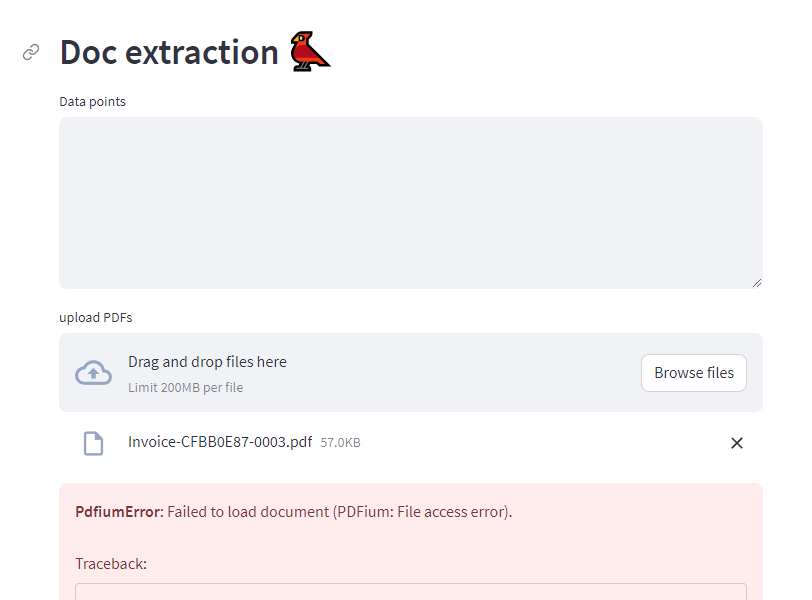812x600 pixels.
Task: Click inside the Data points text area
Action: (x=410, y=200)
